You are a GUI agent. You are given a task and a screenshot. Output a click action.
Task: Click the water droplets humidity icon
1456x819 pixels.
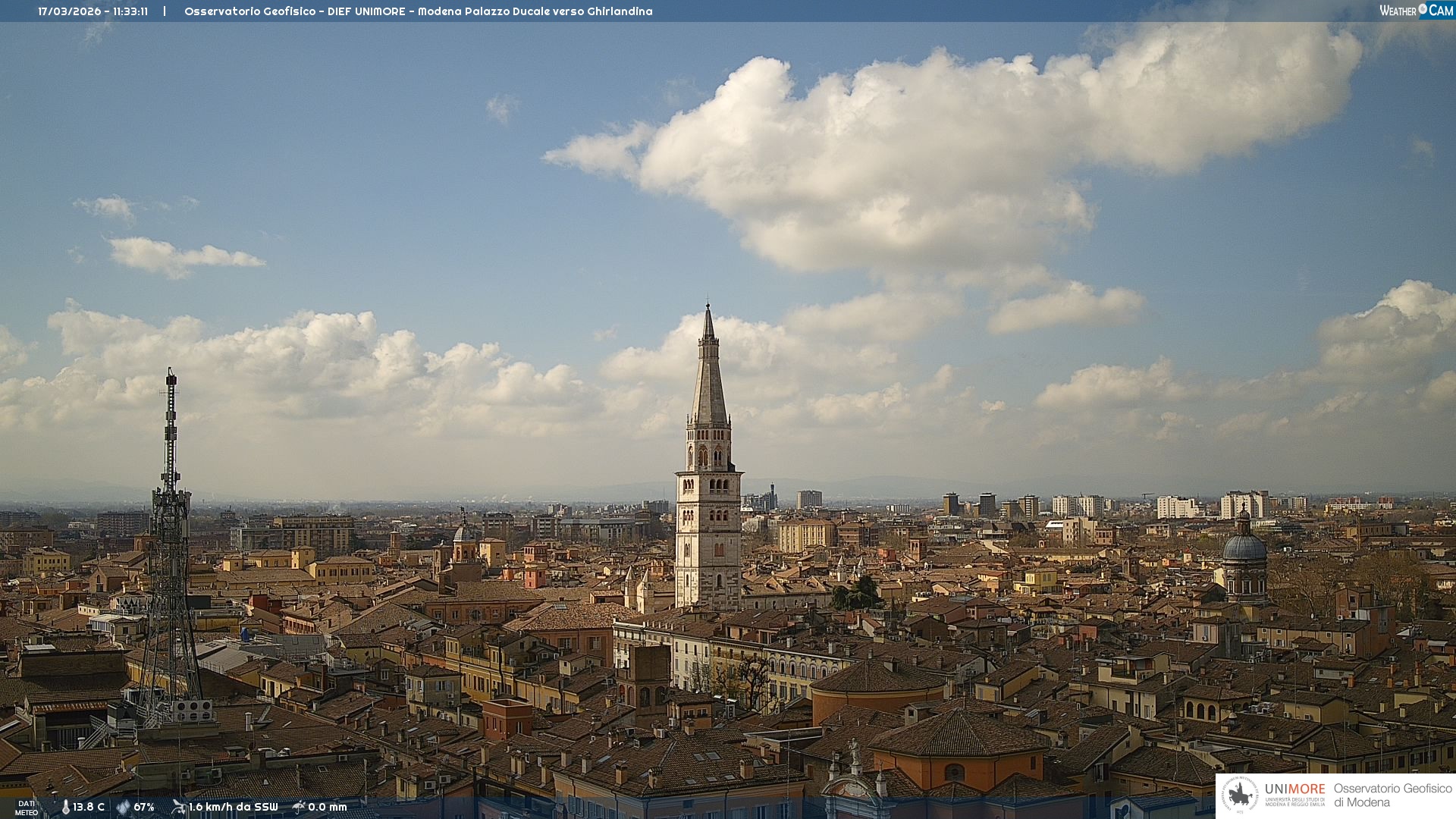[123, 807]
